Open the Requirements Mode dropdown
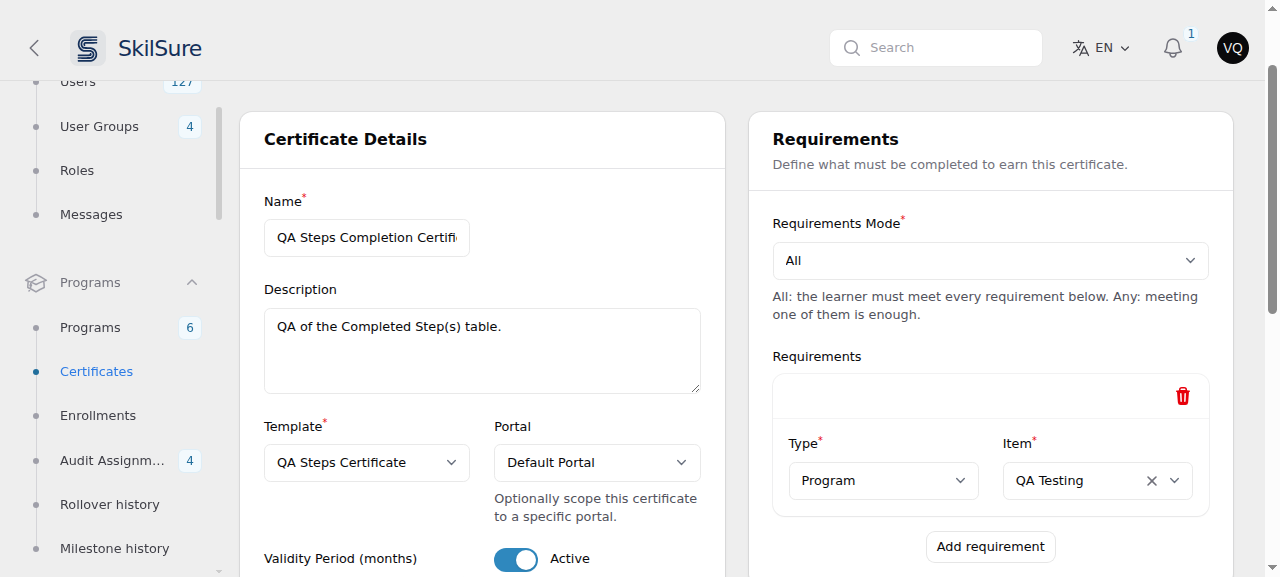Screen dimensions: 1280x577 click(990, 261)
